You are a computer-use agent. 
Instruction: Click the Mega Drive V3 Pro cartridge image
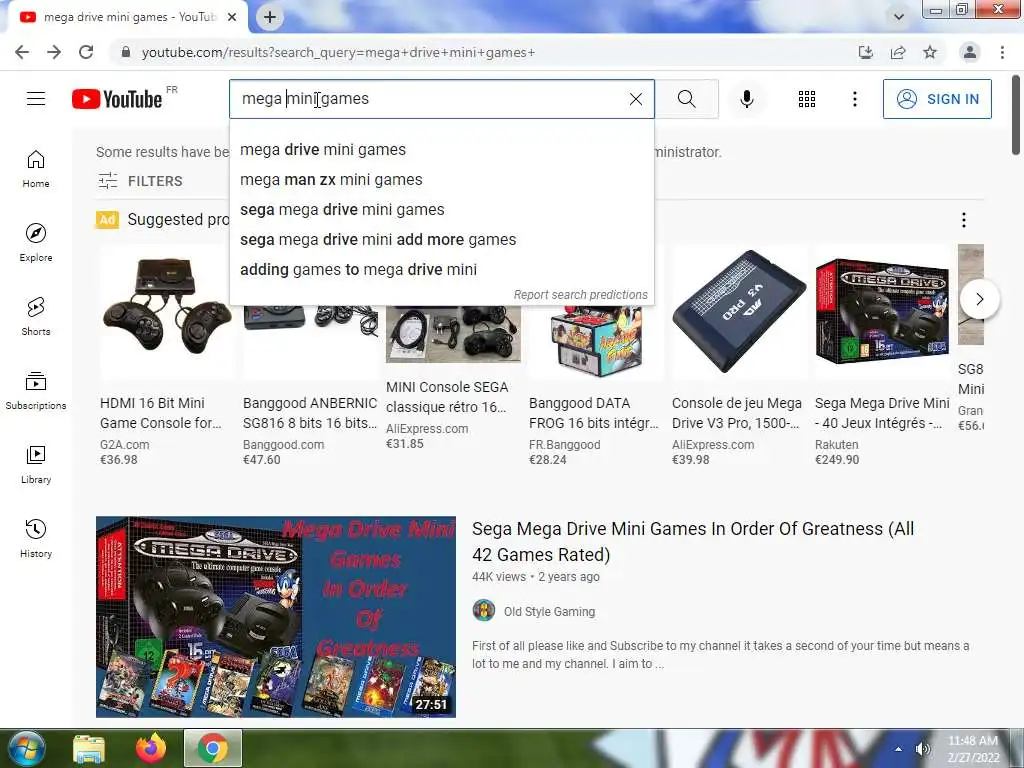pos(739,311)
